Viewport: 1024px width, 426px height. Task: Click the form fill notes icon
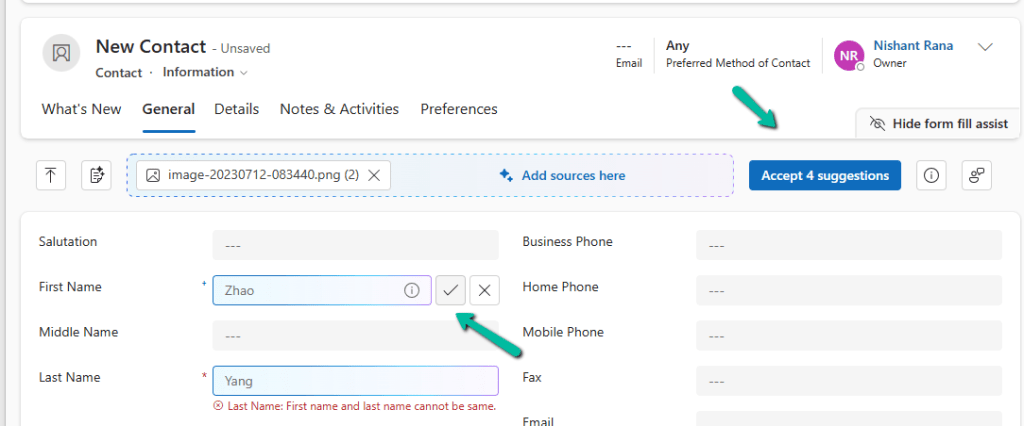97,175
